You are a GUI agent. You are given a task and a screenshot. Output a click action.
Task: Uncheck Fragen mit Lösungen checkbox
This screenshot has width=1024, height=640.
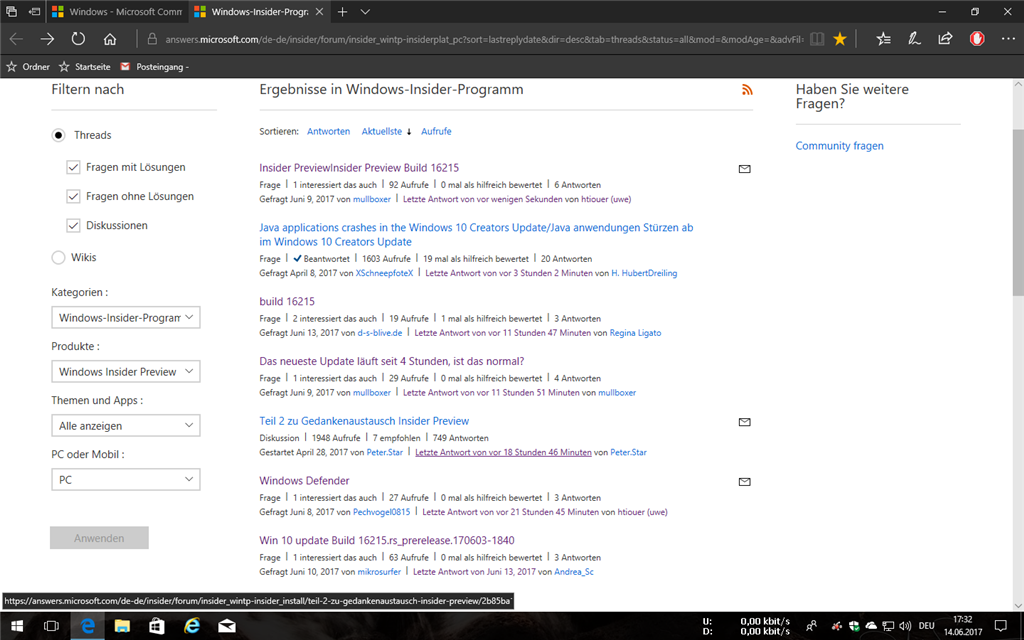coord(73,167)
